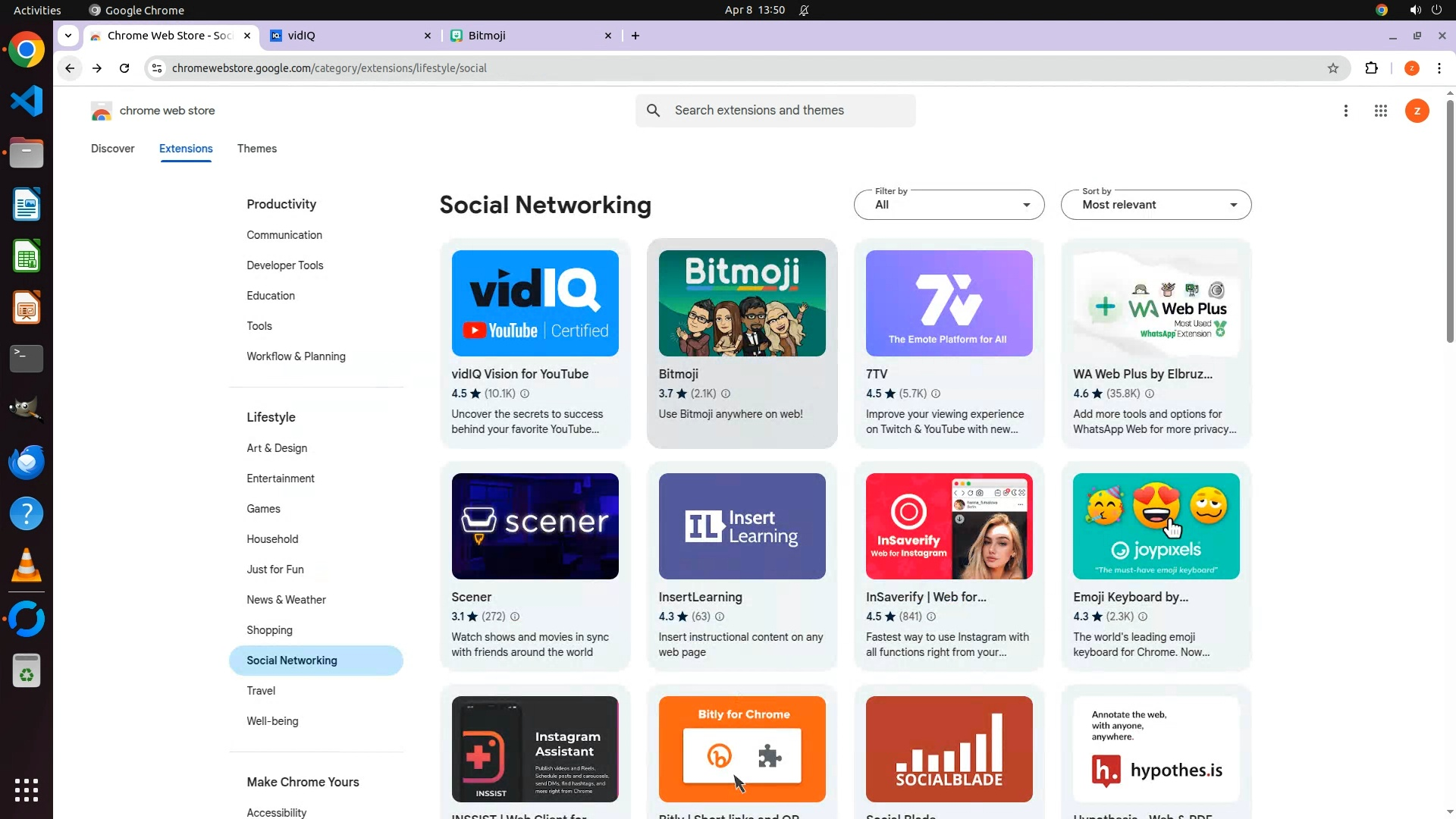Open the Entertainment category link
The height and width of the screenshot is (819, 1456).
coord(280,479)
